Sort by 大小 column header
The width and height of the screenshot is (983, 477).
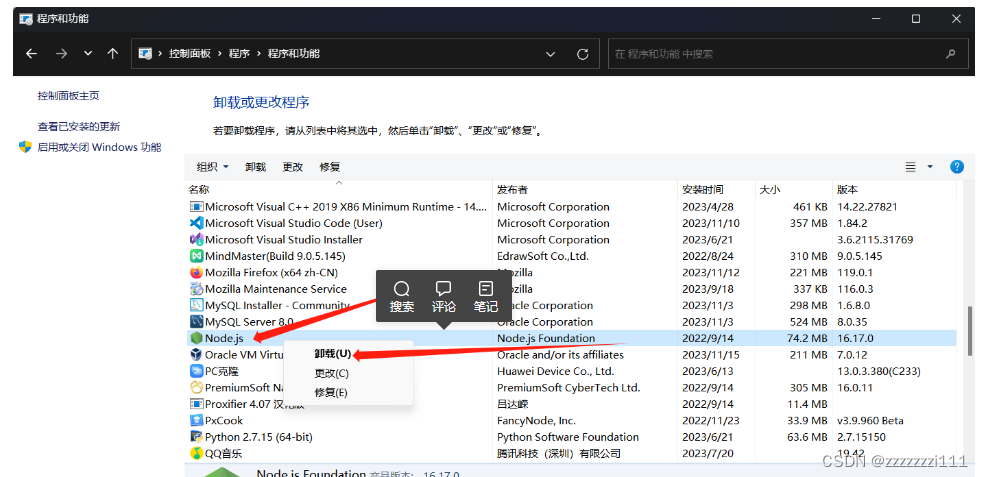(x=769, y=189)
